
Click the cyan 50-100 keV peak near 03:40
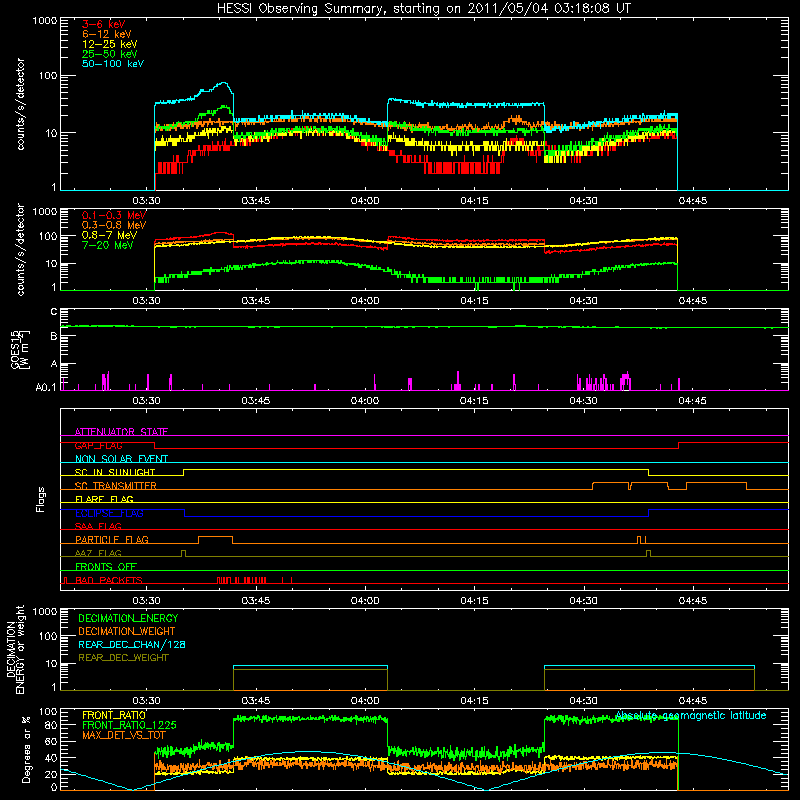(x=223, y=83)
